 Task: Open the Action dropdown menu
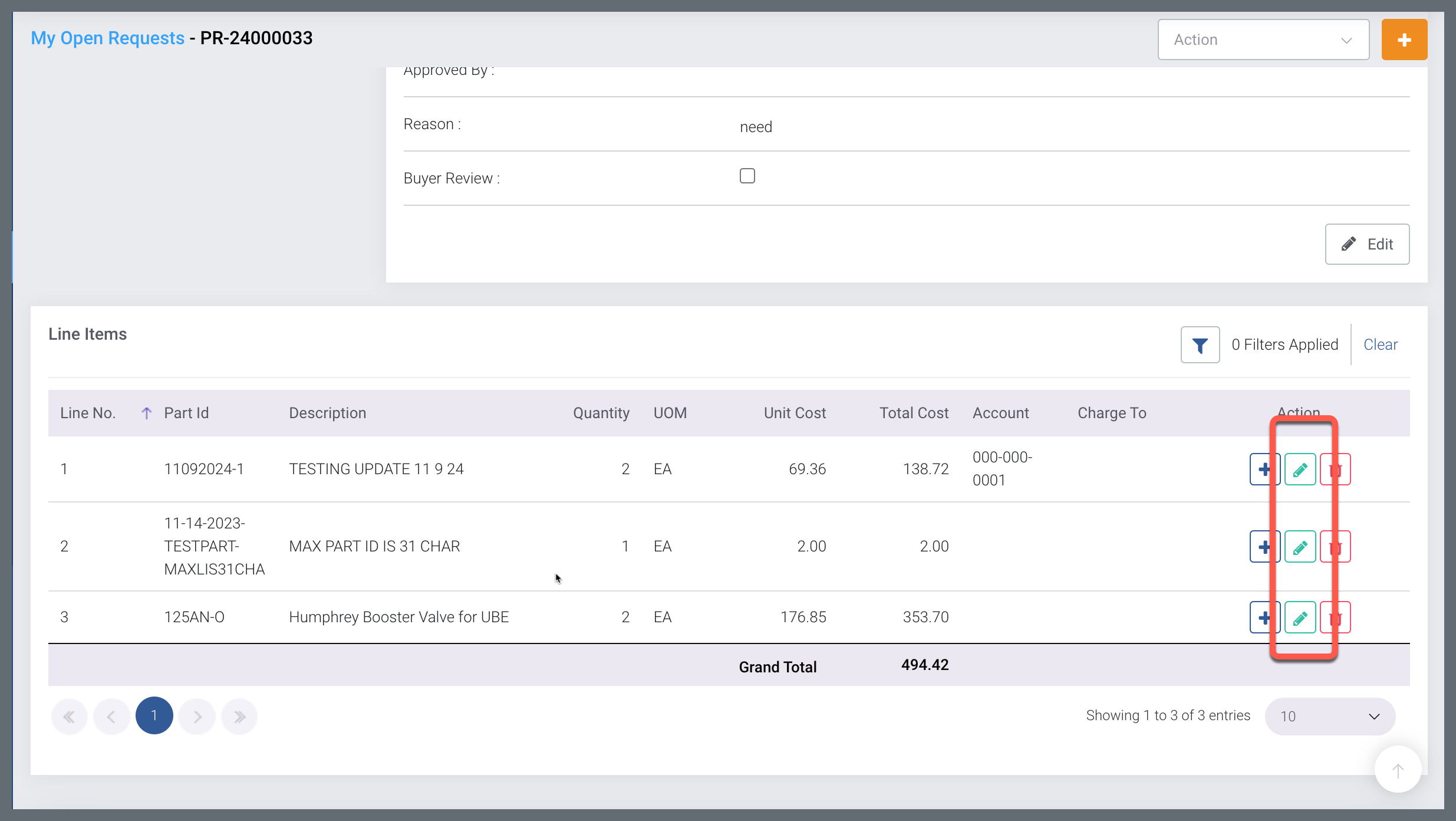click(1263, 40)
